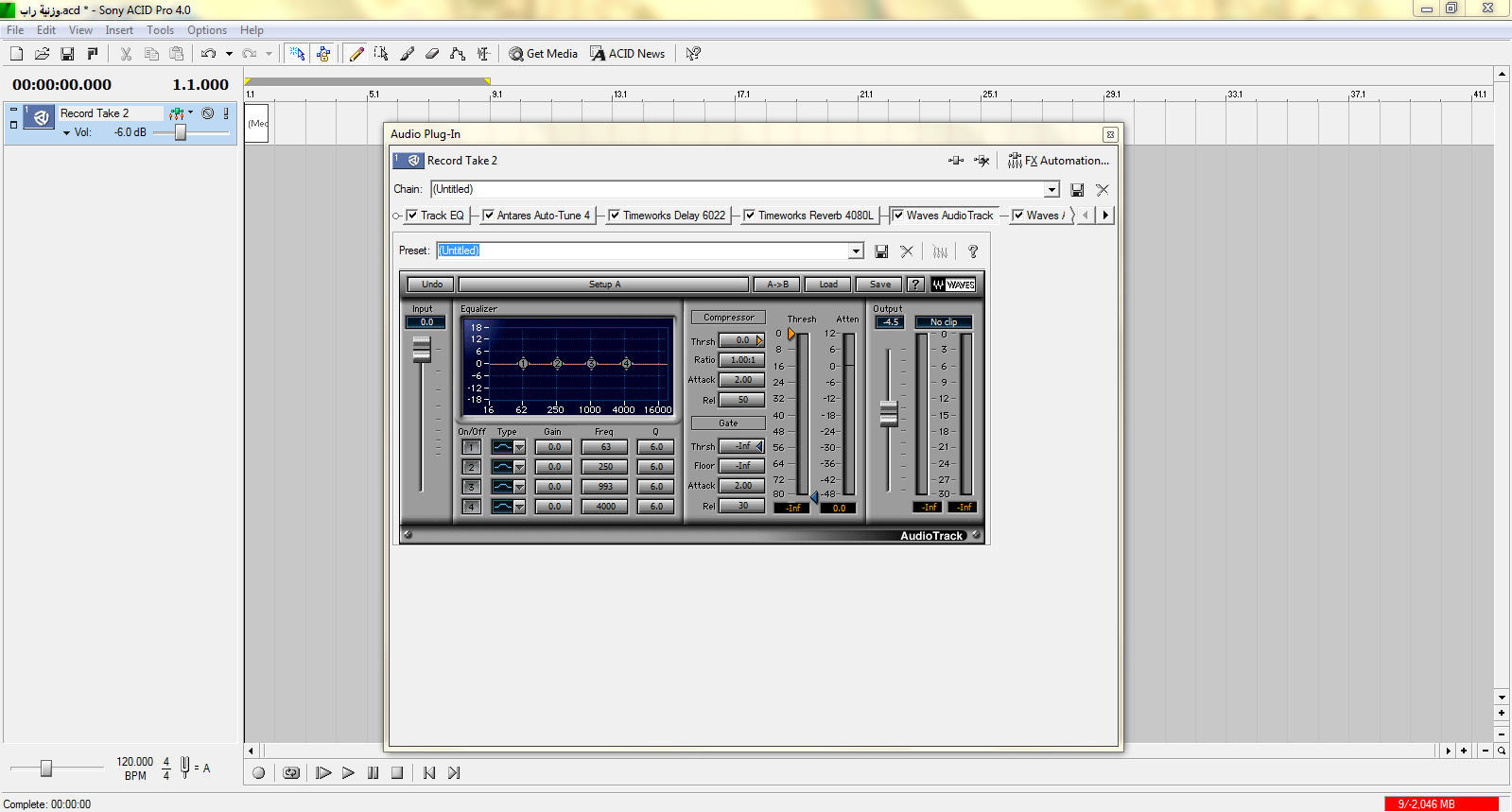Click the Get Media button

coord(544,54)
